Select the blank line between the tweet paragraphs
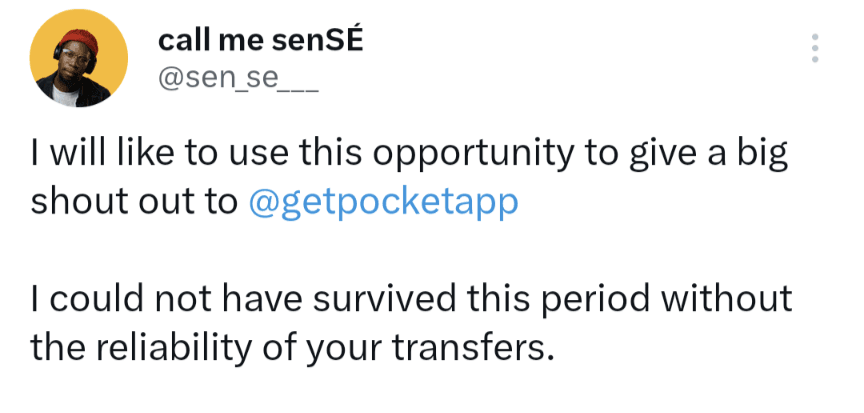 409,251
